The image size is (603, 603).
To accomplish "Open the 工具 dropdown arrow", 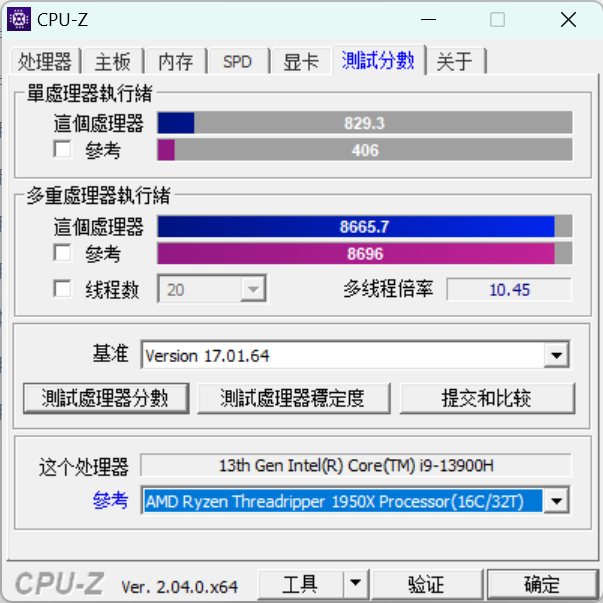I will click(355, 583).
